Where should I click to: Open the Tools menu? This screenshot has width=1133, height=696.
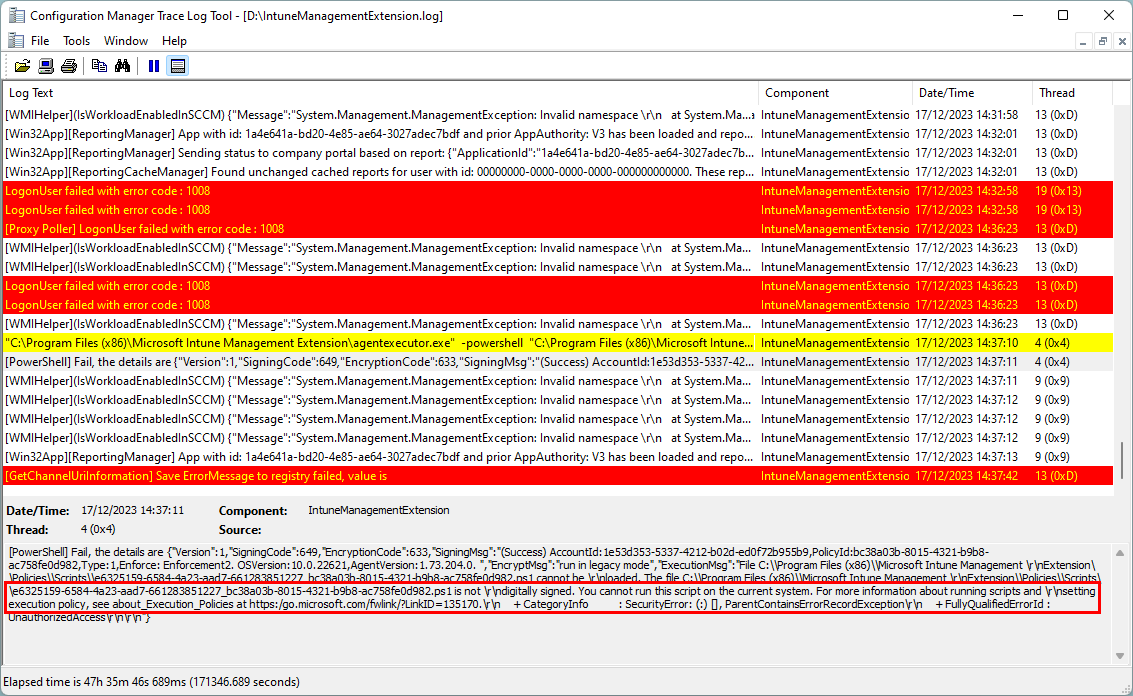(x=77, y=41)
